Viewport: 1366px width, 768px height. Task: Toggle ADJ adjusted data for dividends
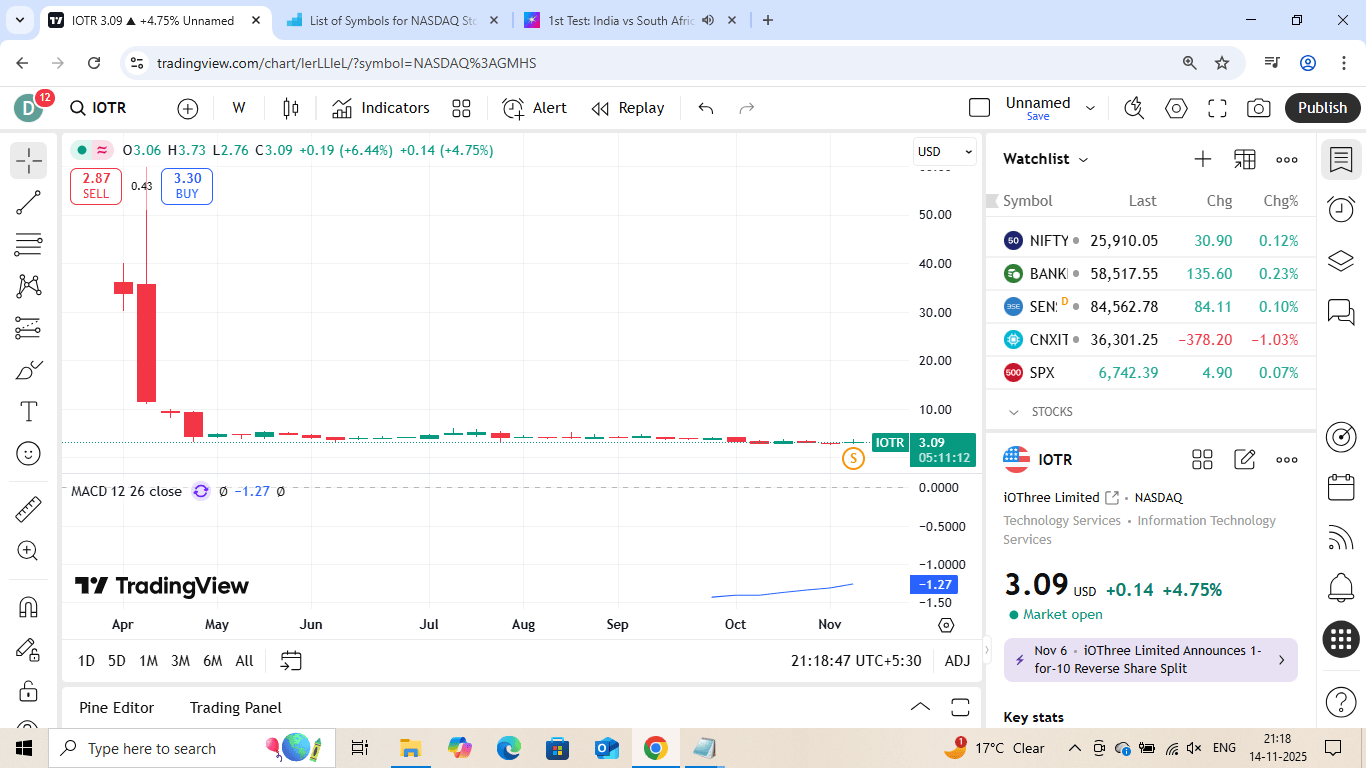[957, 661]
